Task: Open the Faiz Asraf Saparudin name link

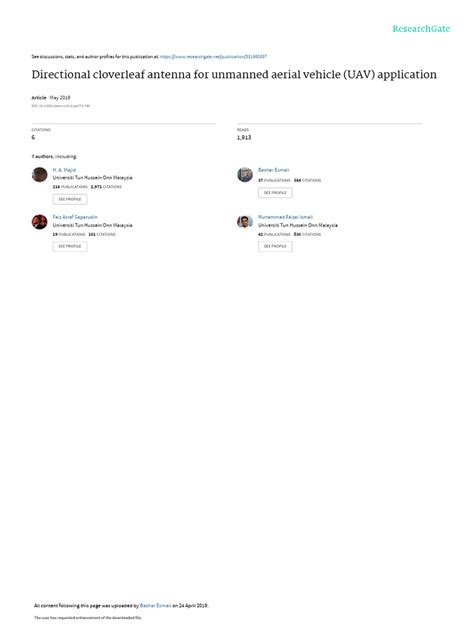Action: pos(75,217)
